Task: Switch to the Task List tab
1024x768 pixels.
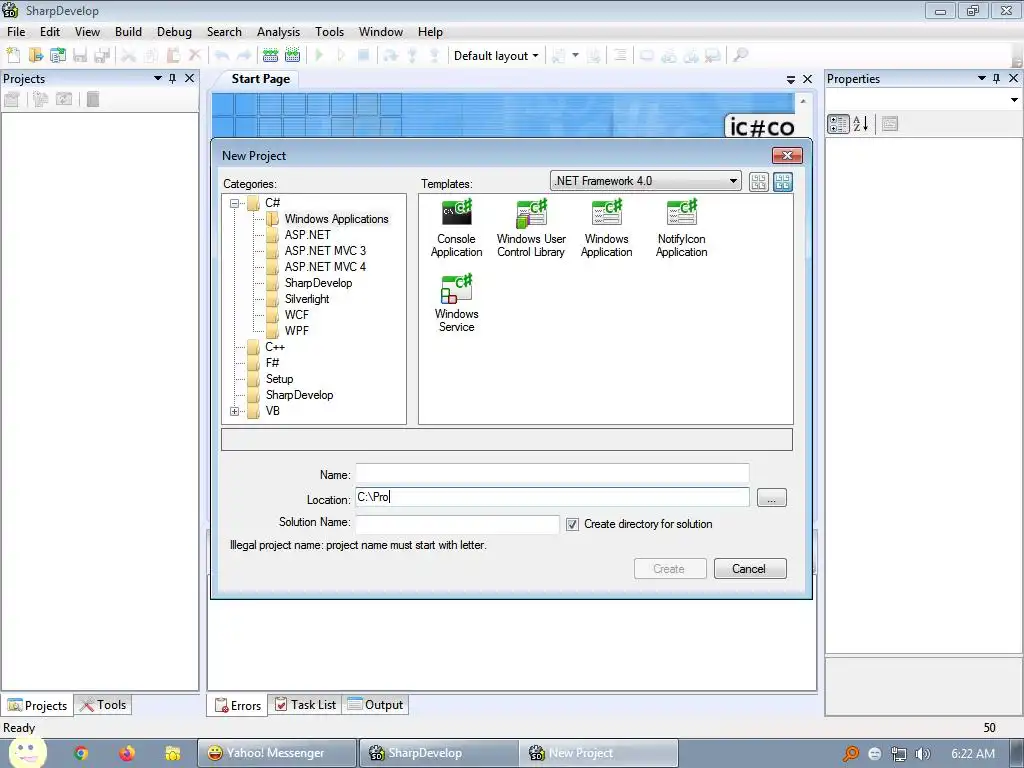Action: [305, 705]
